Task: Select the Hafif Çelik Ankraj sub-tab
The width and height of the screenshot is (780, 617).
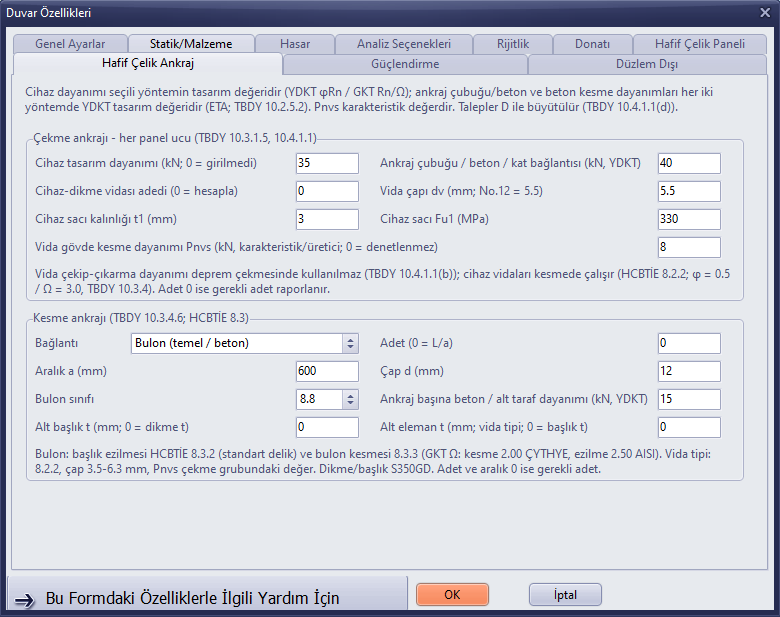Action: click(148, 63)
